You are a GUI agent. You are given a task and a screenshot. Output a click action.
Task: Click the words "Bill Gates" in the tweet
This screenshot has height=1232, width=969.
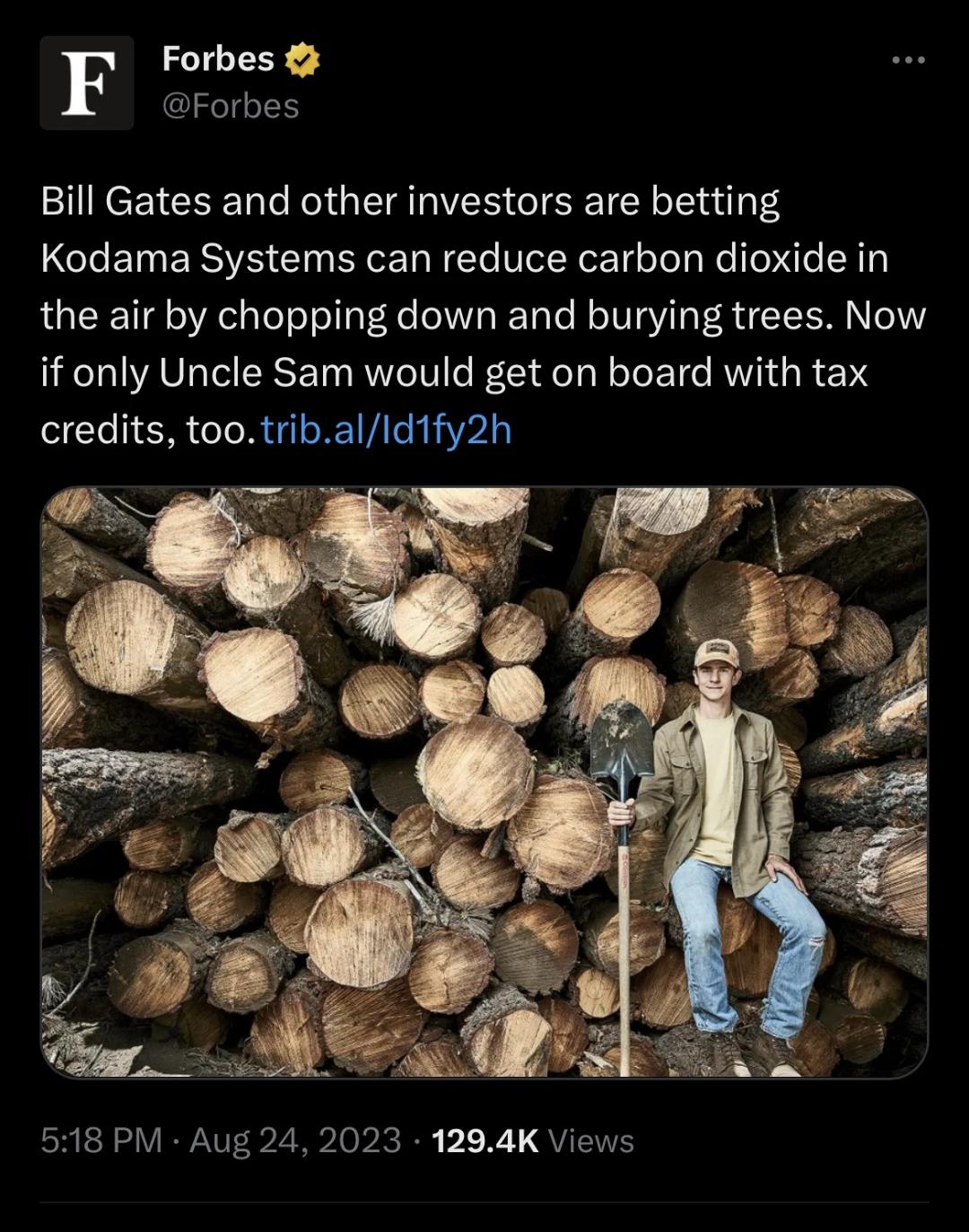point(127,201)
